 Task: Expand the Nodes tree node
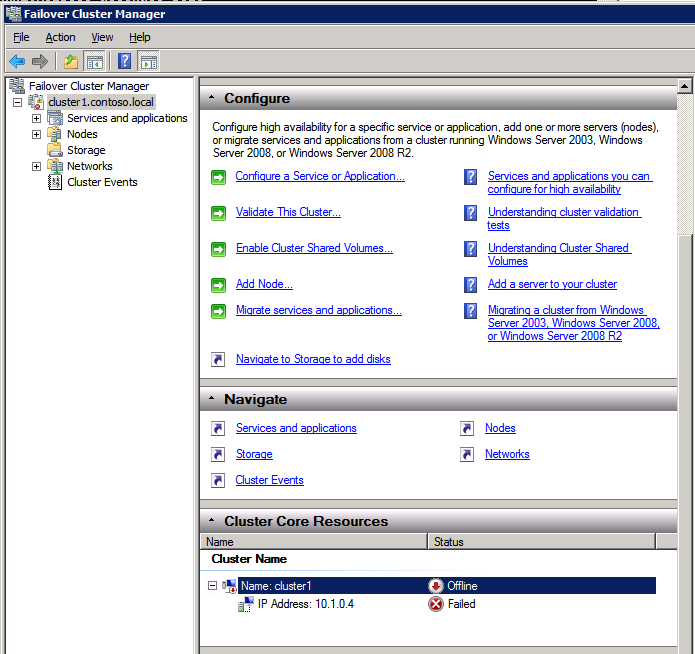tap(36, 134)
